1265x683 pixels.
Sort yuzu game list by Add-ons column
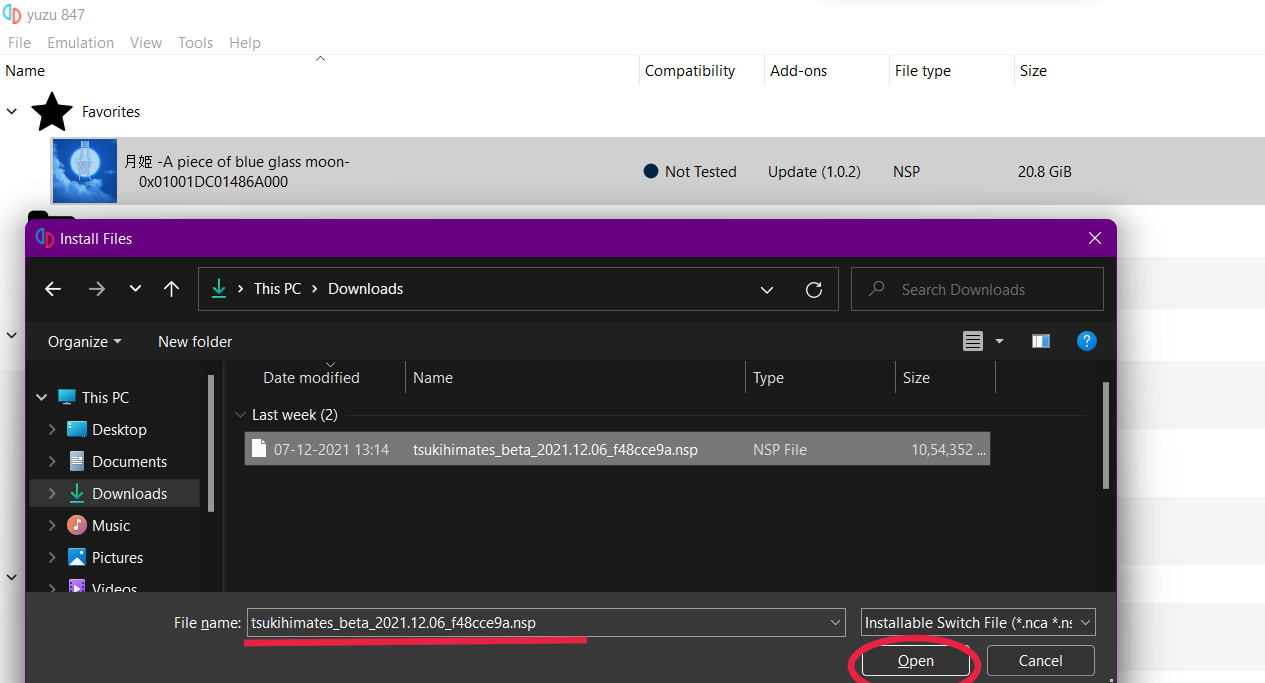799,71
